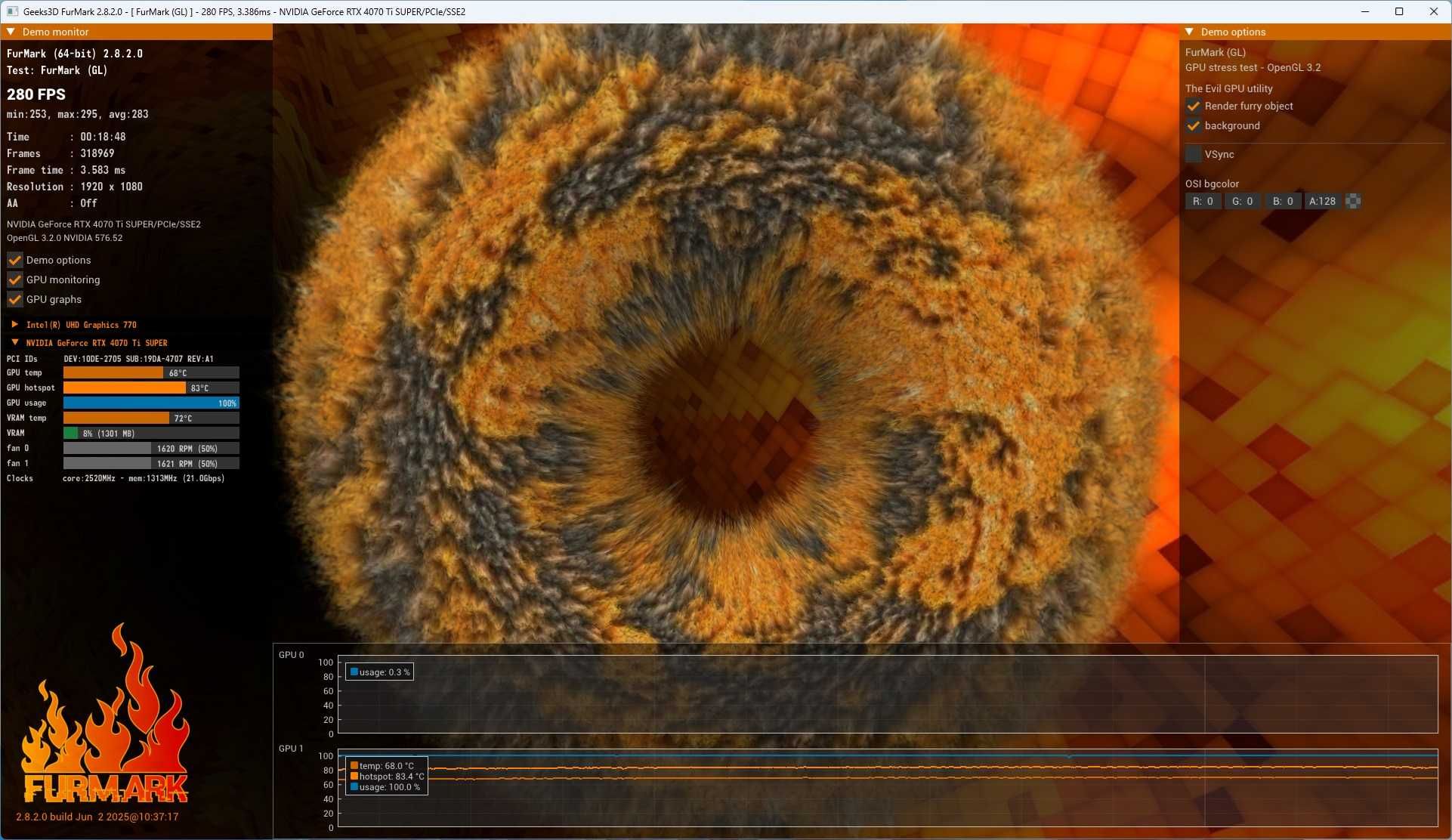Click the GPU temp 68°C bar
The width and height of the screenshot is (1452, 840).
(151, 372)
